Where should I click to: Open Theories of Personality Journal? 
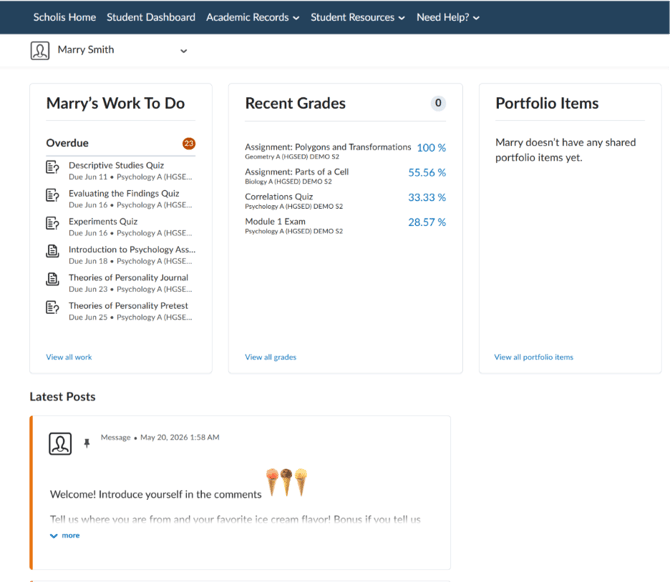(128, 278)
